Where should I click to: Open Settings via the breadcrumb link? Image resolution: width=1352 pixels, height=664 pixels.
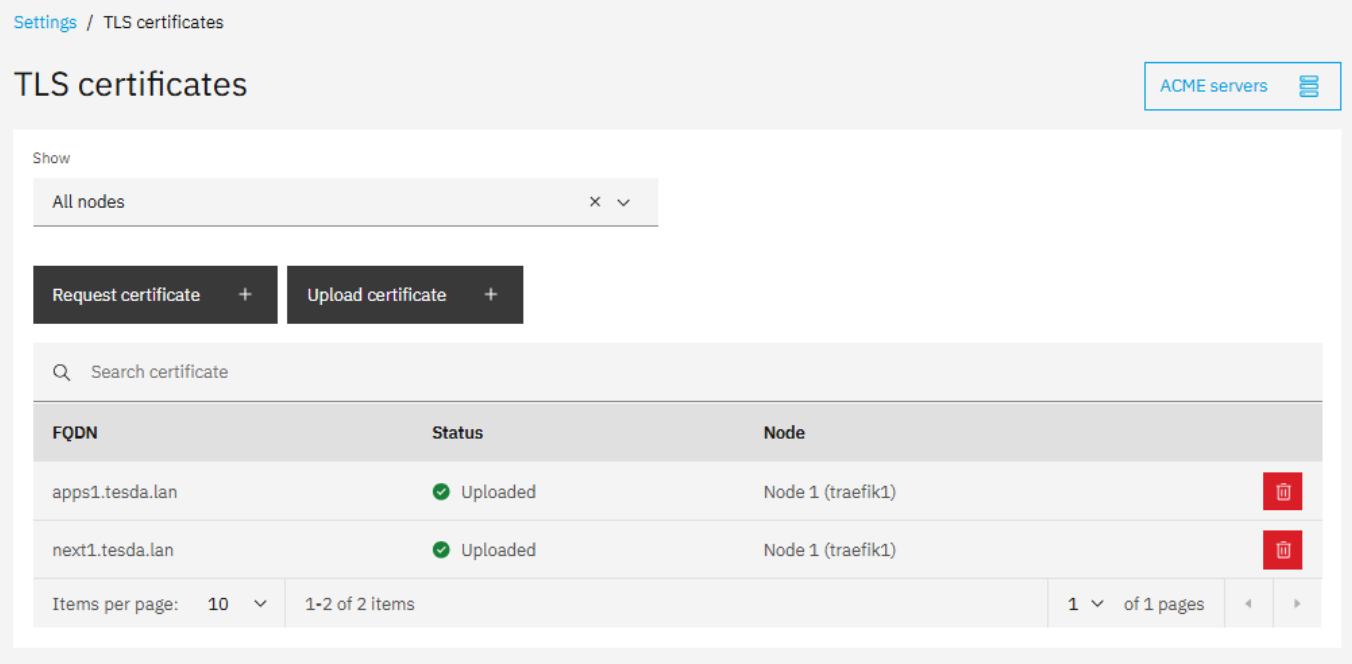pyautogui.click(x=44, y=21)
